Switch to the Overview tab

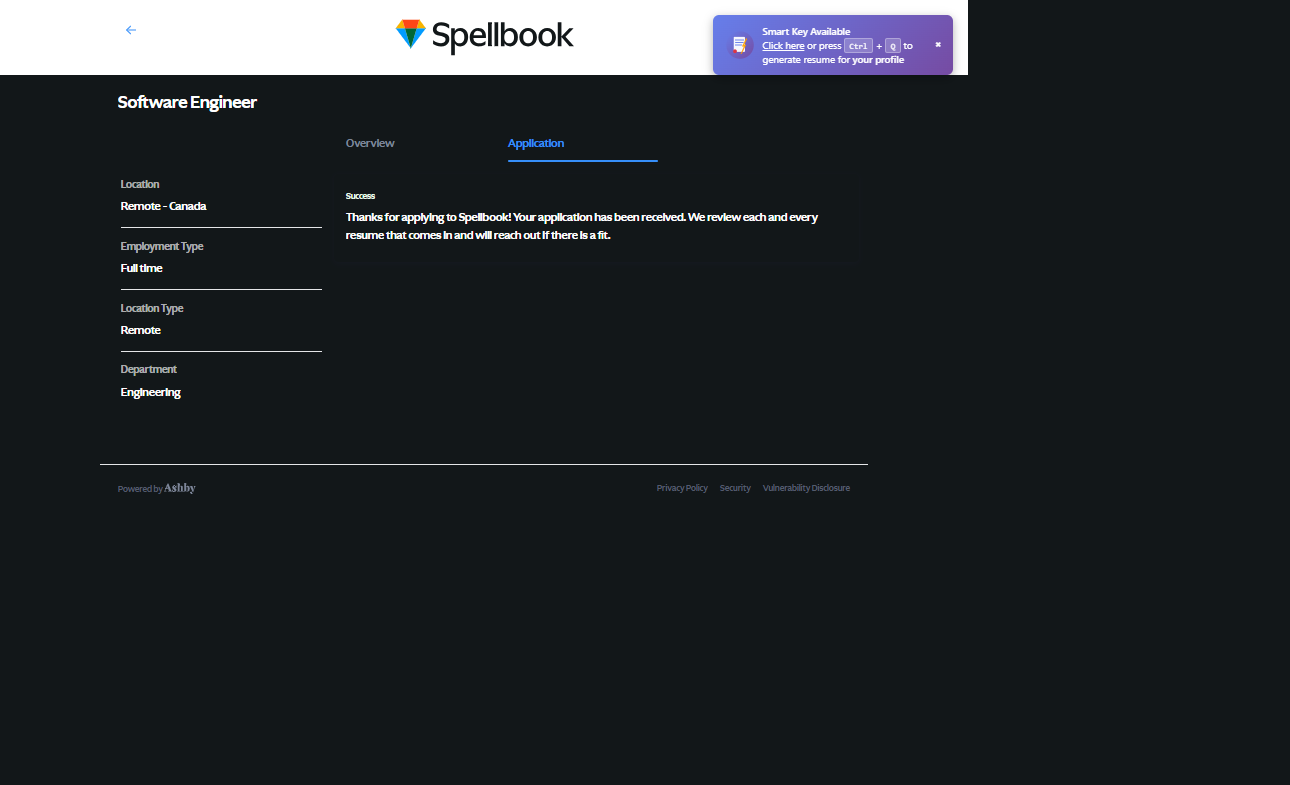370,143
